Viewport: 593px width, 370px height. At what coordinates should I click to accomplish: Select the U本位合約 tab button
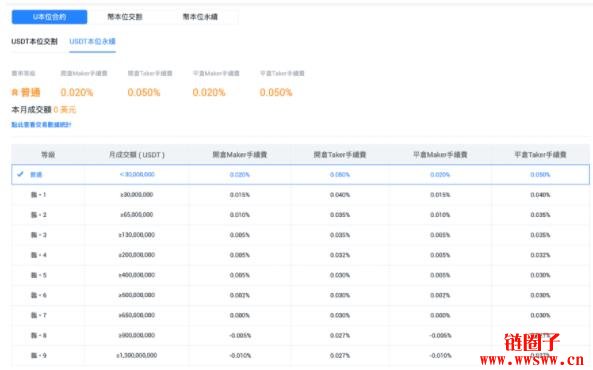(x=50, y=17)
